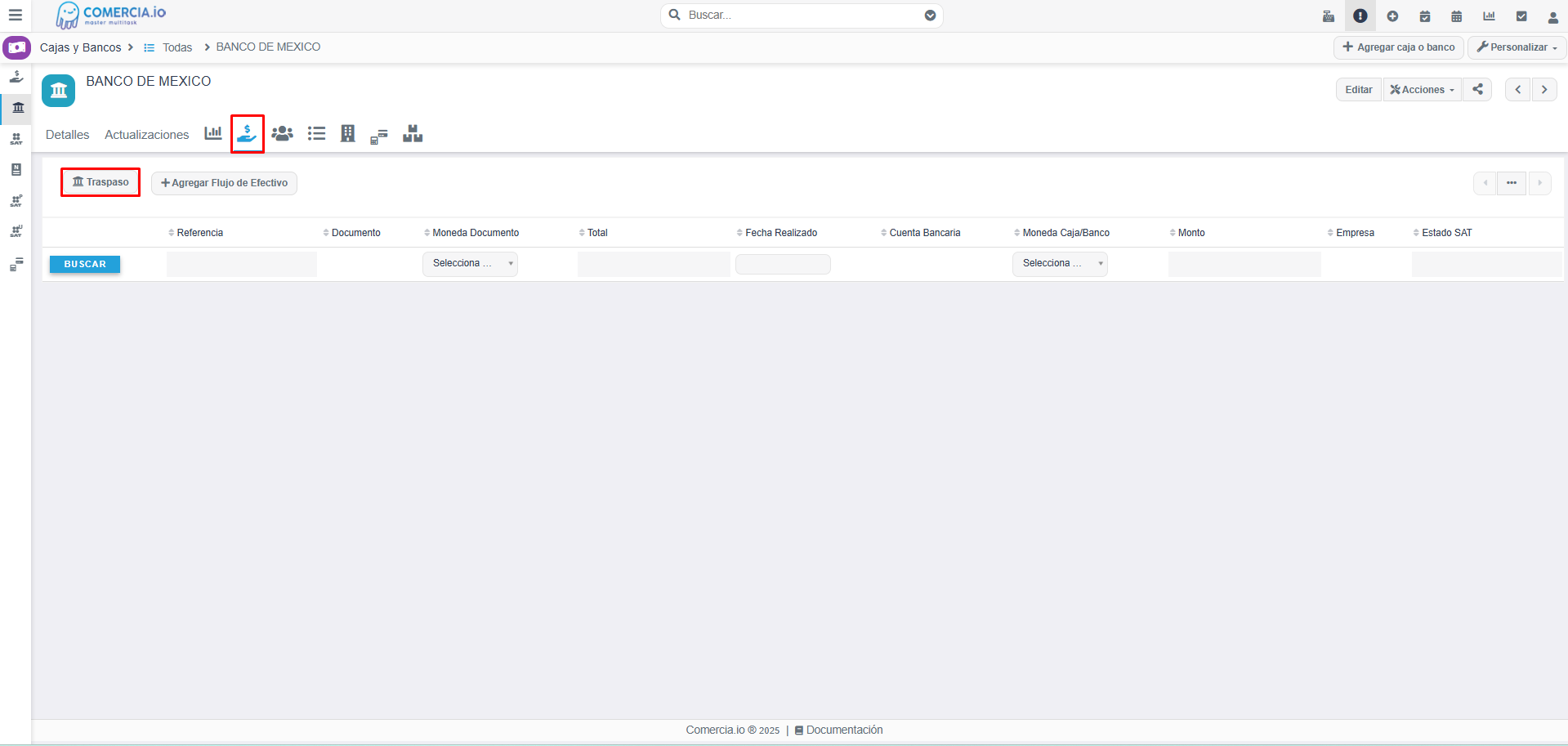1568x746 pixels.
Task: Go to next record arrow
Action: tap(1544, 90)
